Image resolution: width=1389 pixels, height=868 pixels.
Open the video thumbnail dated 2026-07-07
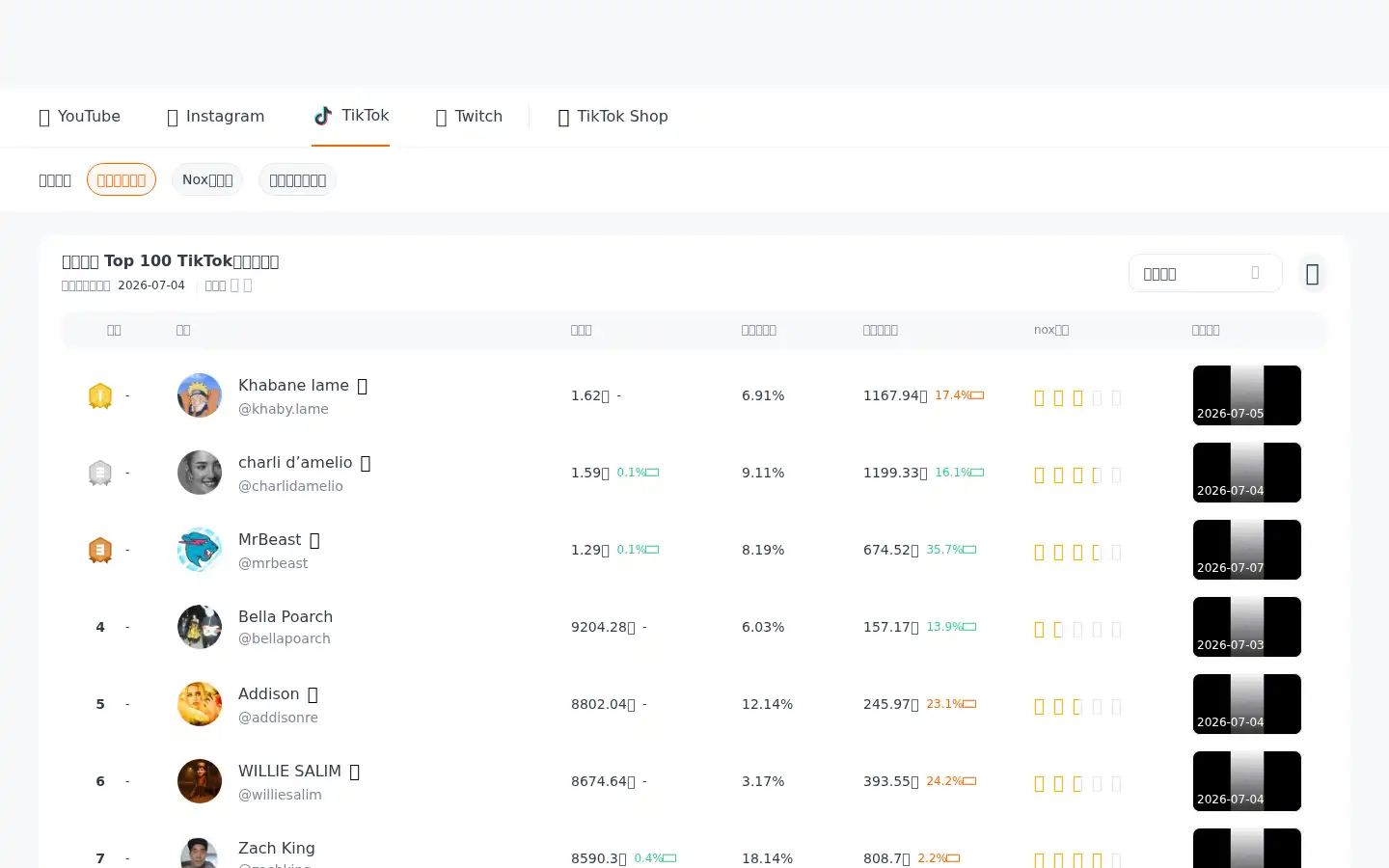1247,550
